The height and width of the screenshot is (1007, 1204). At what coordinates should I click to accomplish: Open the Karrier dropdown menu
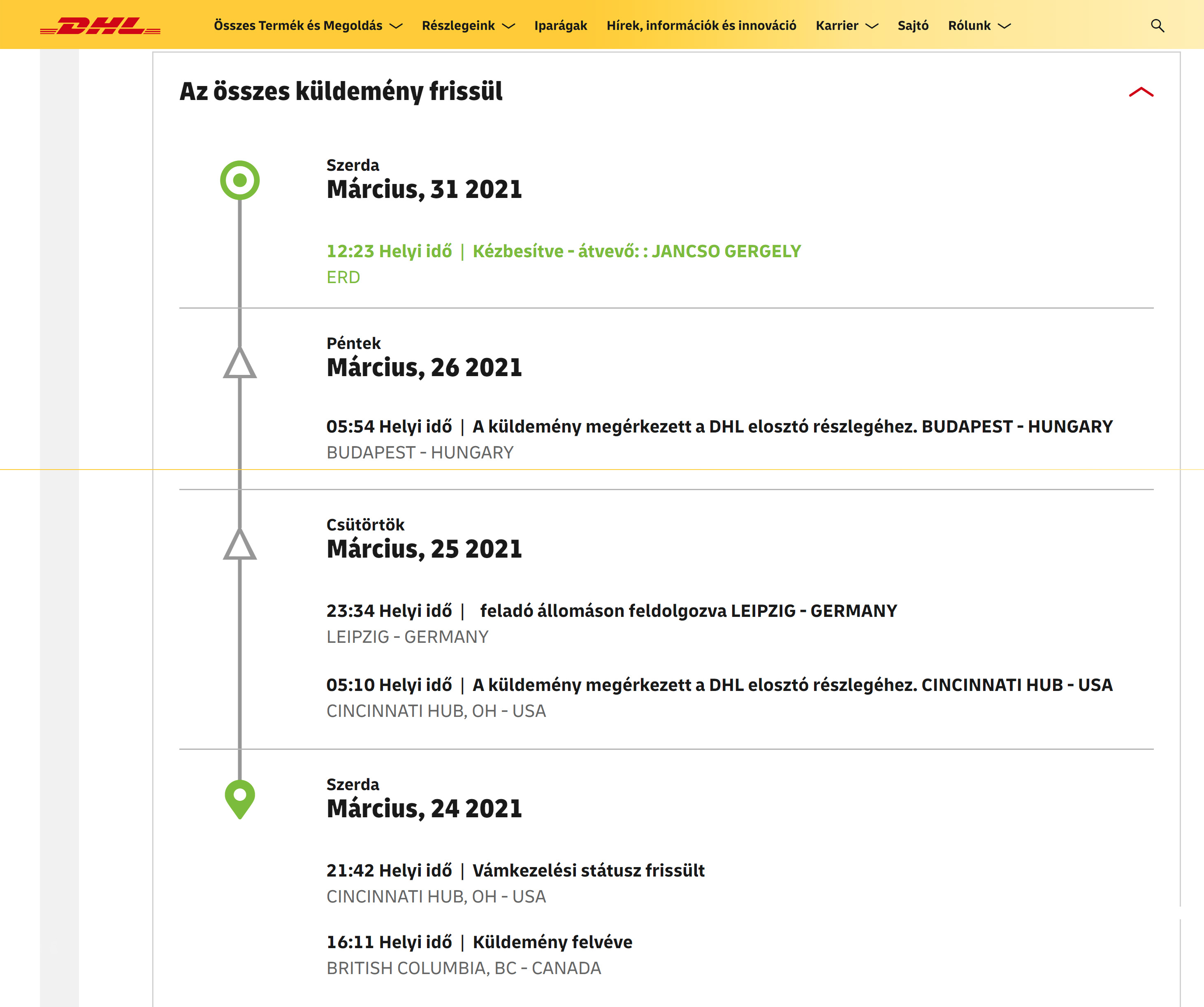pos(847,26)
